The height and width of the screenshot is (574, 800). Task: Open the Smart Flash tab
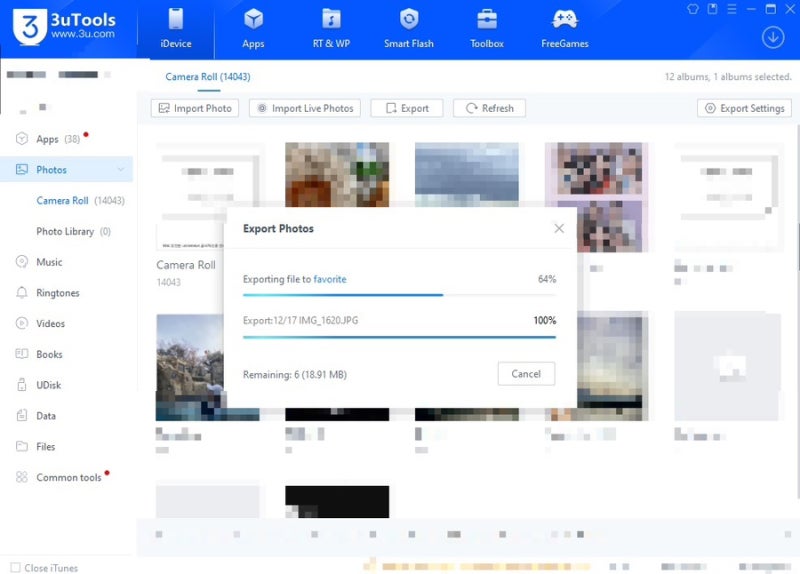(x=409, y=29)
